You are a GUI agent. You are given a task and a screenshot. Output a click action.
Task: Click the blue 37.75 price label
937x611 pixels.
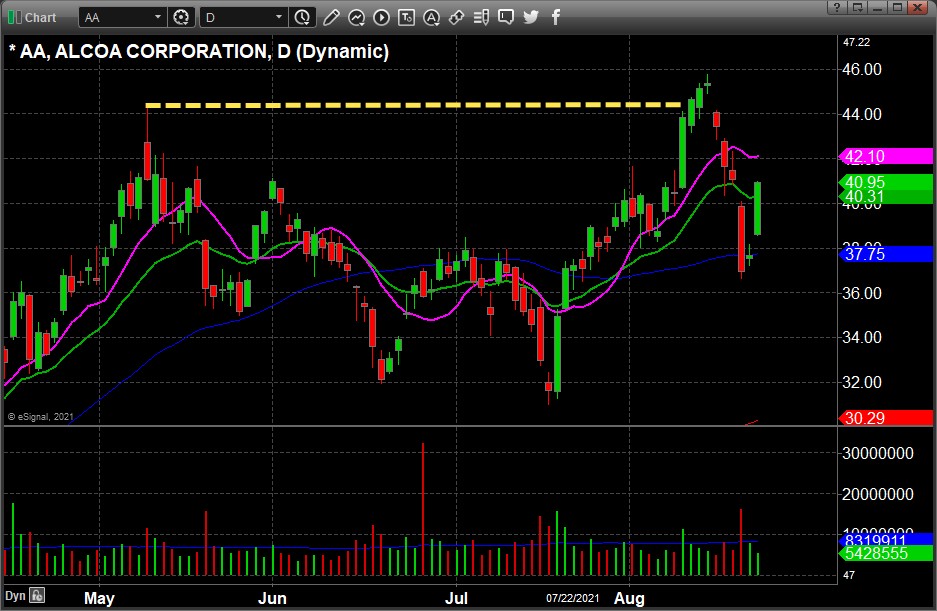pos(886,254)
